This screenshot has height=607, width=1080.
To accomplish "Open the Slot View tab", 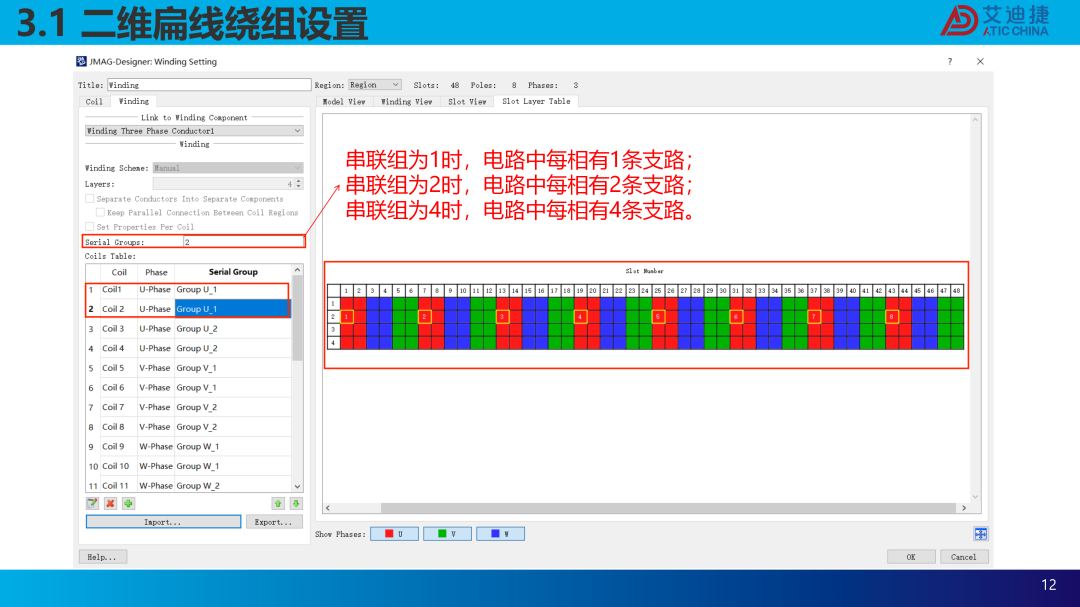I will (467, 101).
